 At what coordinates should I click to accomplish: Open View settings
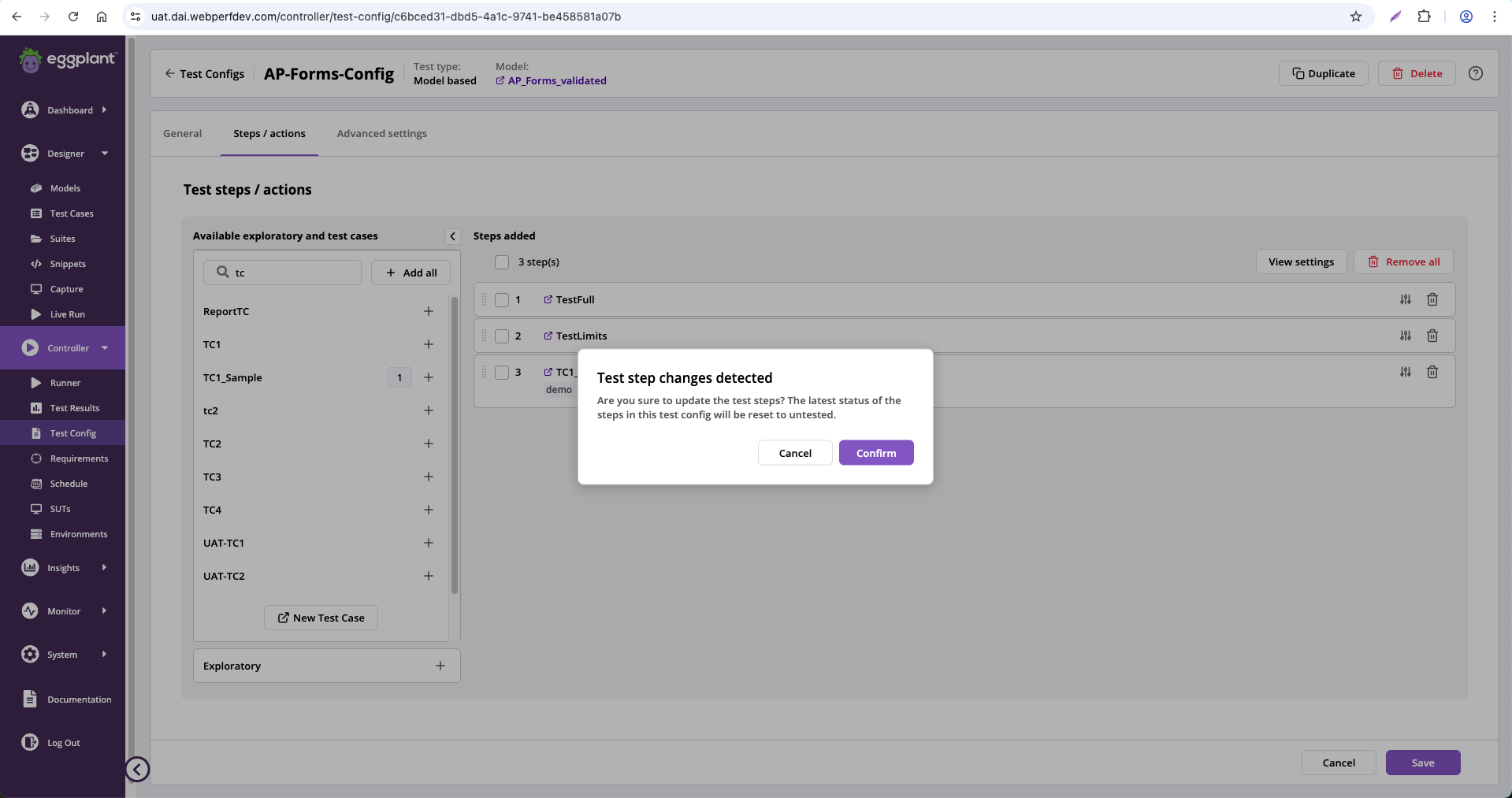click(x=1302, y=262)
